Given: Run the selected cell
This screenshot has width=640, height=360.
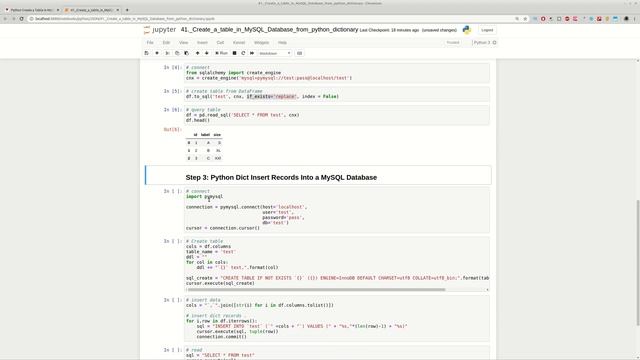Looking at the screenshot, I should pos(222,53).
